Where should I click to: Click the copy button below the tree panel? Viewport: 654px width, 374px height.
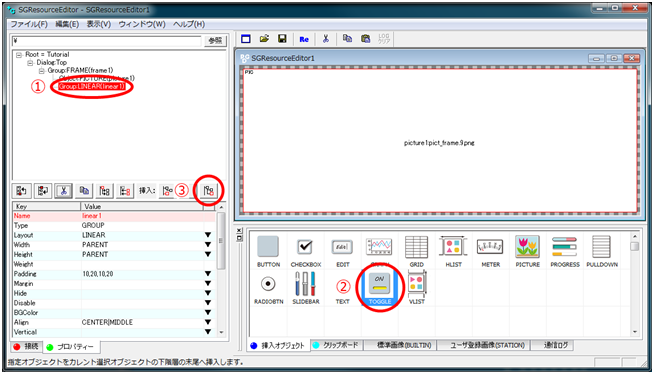pyautogui.click(x=84, y=191)
